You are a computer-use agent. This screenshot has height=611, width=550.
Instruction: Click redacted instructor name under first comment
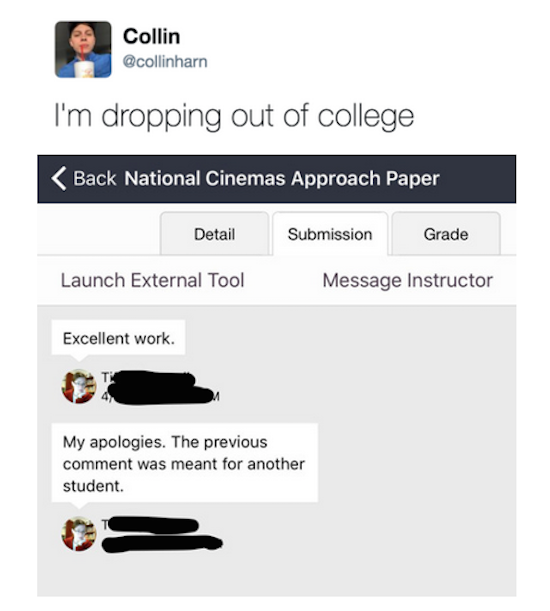150,378
